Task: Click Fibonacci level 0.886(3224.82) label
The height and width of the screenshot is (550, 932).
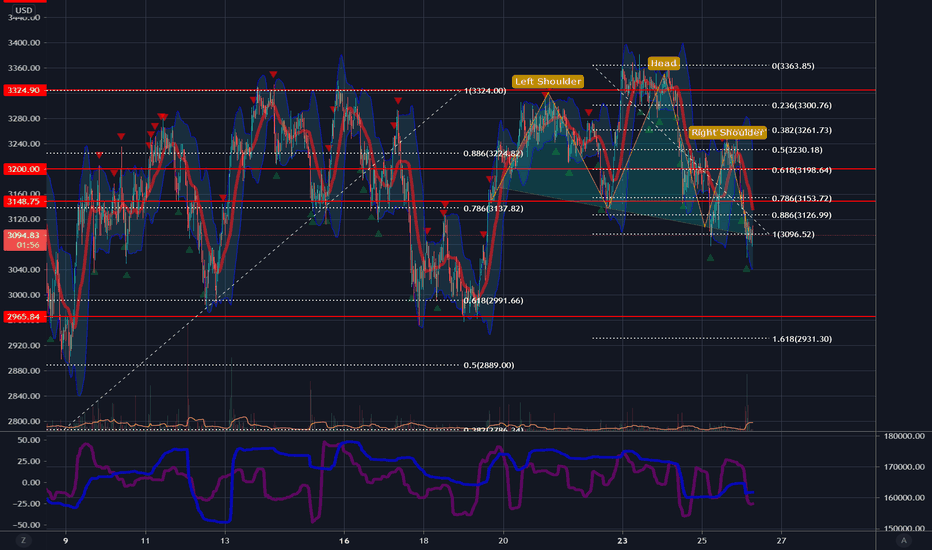Action: (x=493, y=153)
